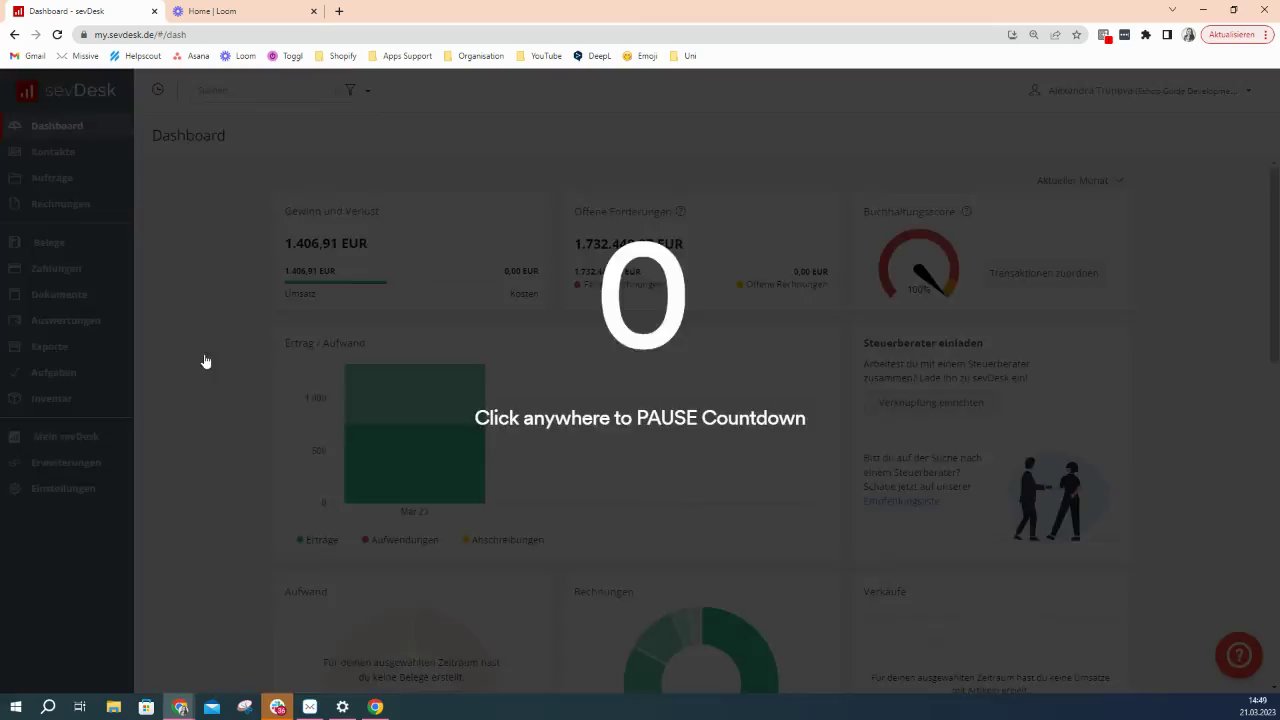Reload the page
This screenshot has width=1280, height=720.
pos(57,34)
